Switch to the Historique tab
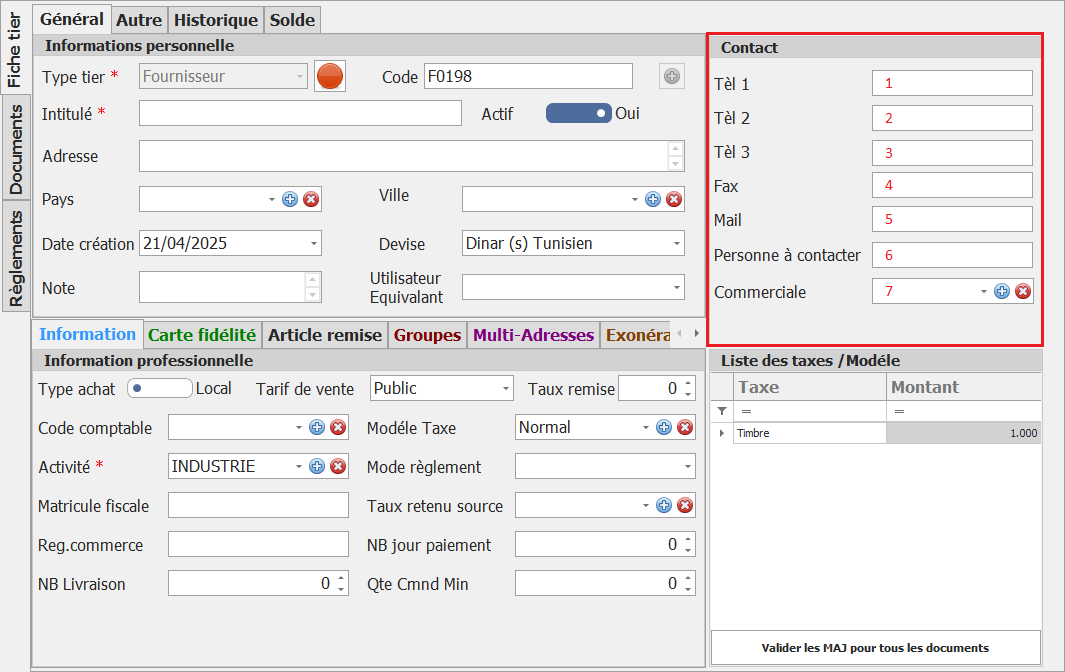Screen dimensions: 1065x672 tap(217, 19)
